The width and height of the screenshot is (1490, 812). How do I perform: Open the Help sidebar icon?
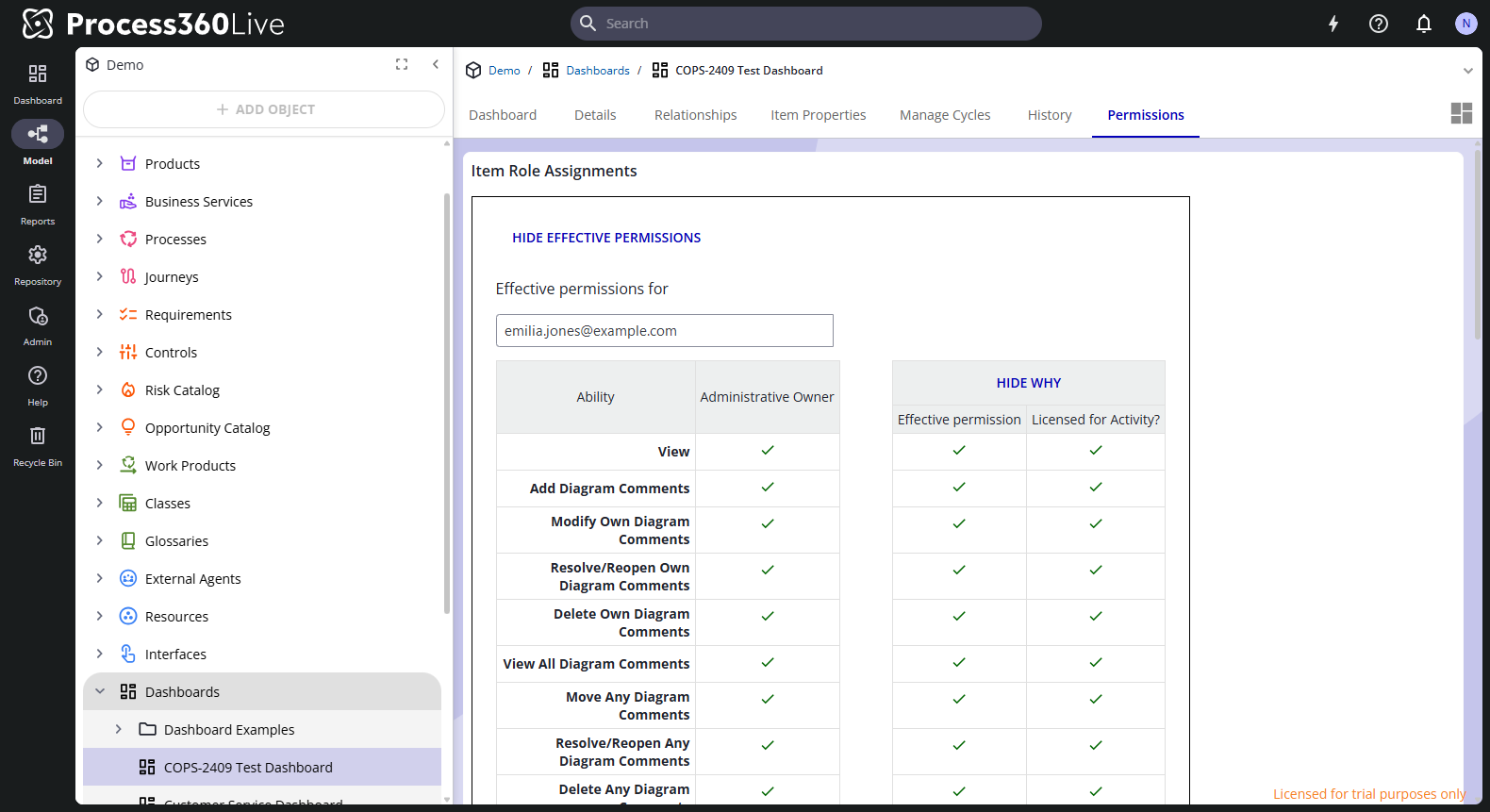(38, 385)
